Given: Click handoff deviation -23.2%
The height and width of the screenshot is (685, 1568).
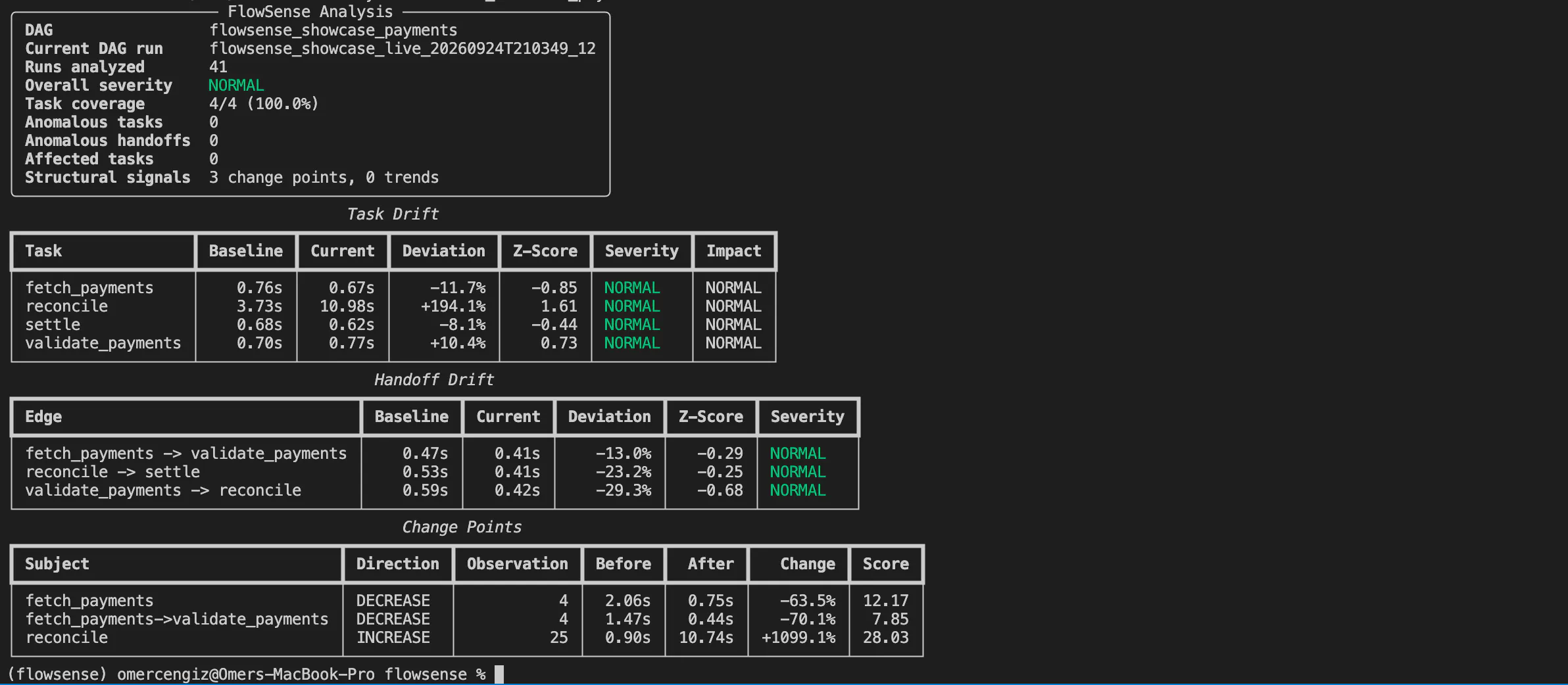Looking at the screenshot, I should (624, 472).
